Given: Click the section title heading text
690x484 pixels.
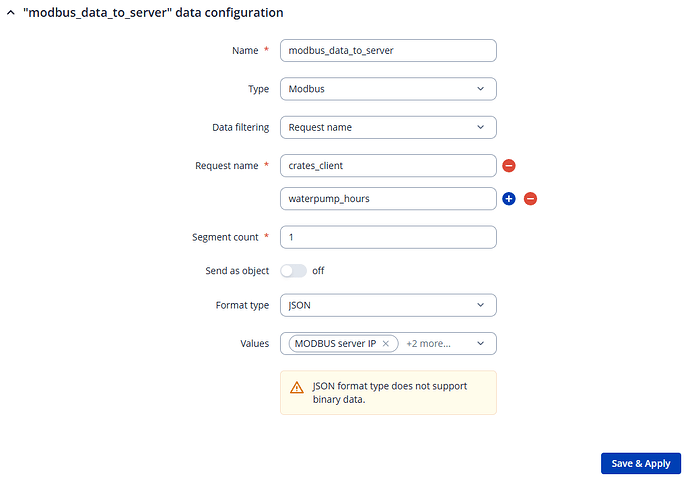Looking at the screenshot, I should tap(153, 13).
